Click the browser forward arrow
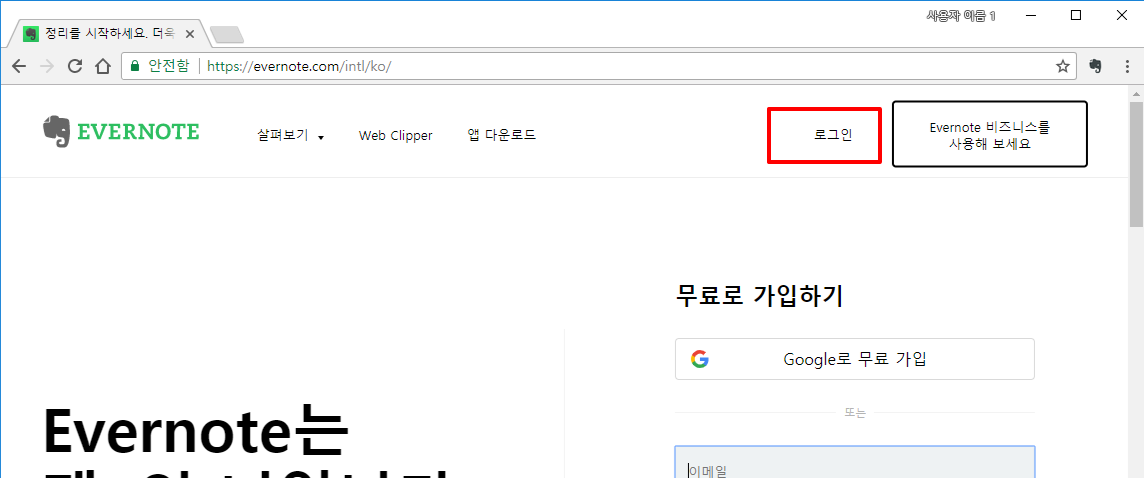The image size is (1144, 478). [x=47, y=66]
